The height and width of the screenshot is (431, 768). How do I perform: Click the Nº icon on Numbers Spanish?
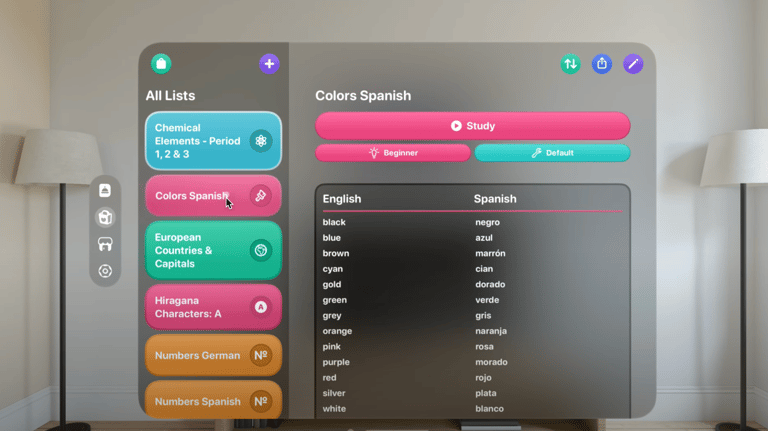tap(261, 401)
